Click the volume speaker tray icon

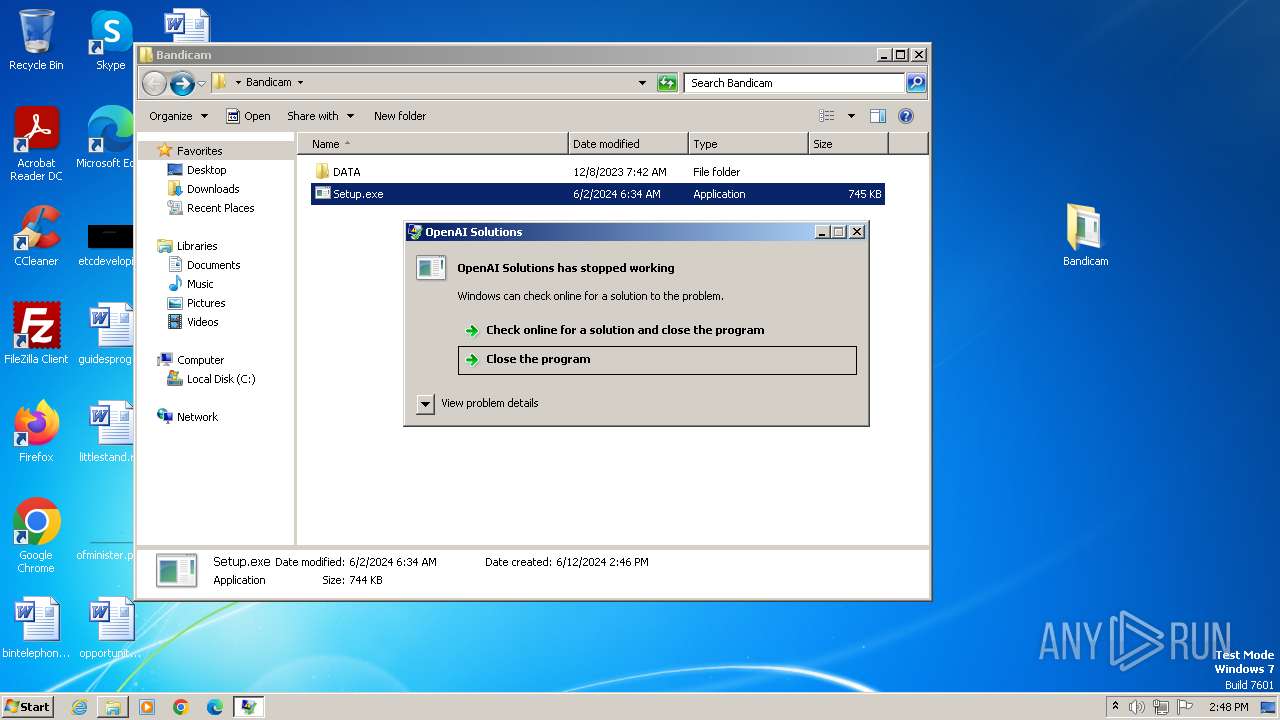coord(1137,707)
